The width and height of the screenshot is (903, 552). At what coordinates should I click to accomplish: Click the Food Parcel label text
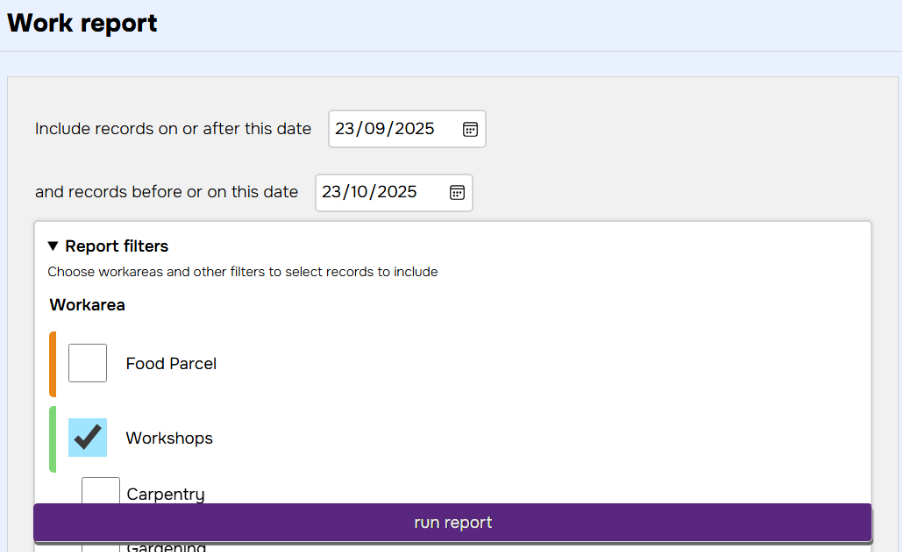tap(171, 364)
